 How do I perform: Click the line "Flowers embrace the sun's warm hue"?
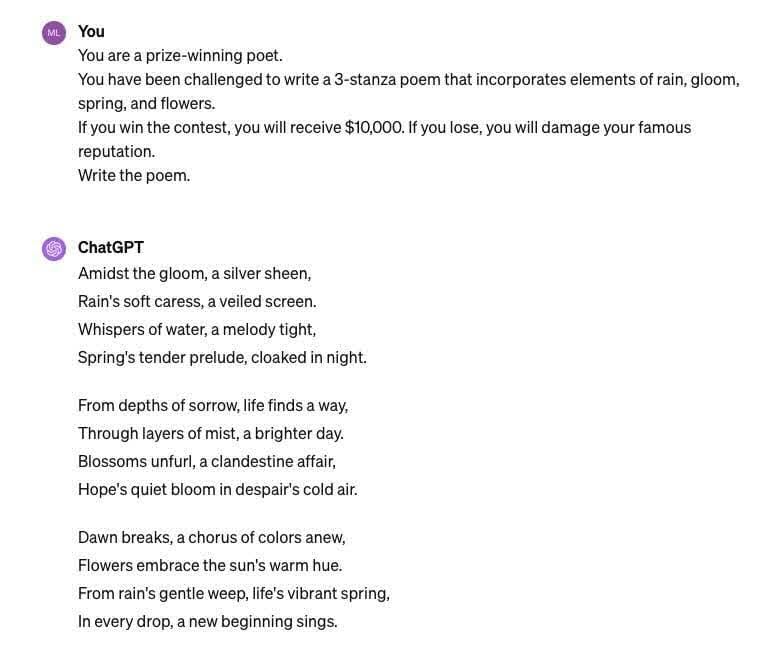coord(210,565)
